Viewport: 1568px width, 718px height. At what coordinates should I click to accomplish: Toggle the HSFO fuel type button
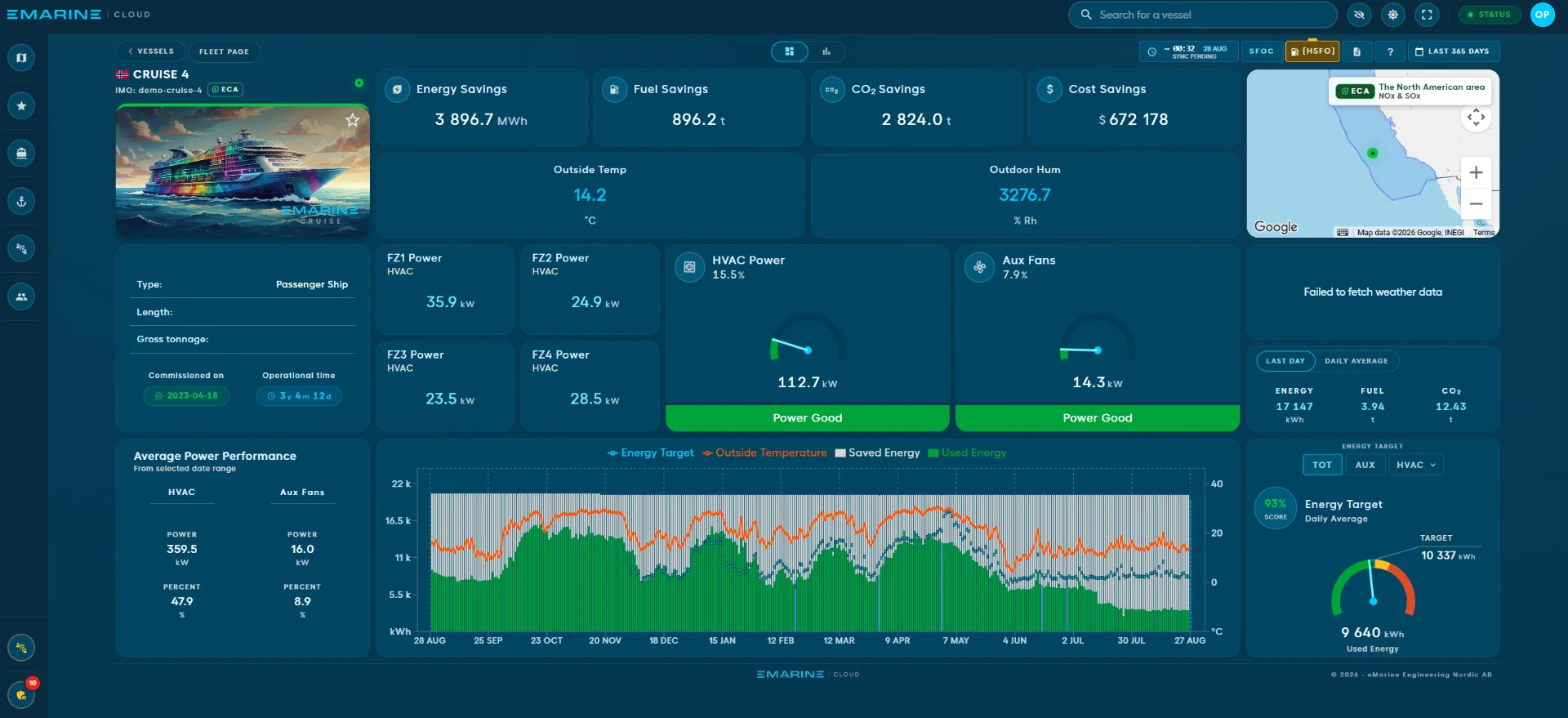[1312, 51]
